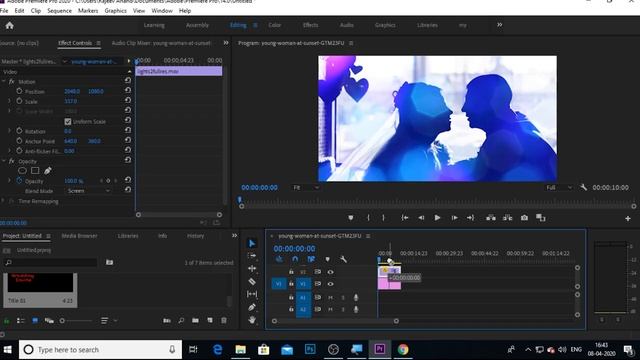Screen dimensions: 640x360
Task: Click Program monitor timecode 00:00:00:00
Action: click(259, 187)
